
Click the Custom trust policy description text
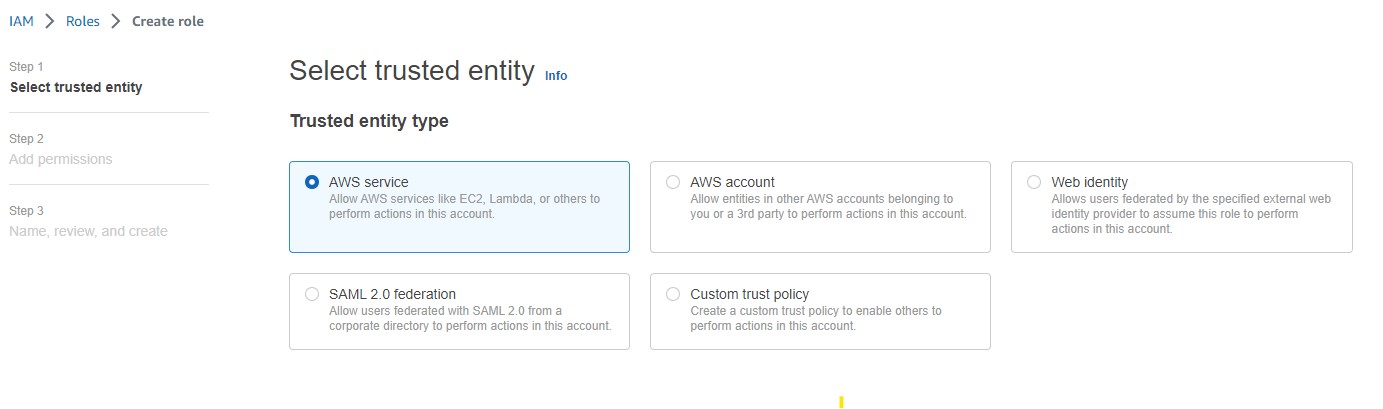pyautogui.click(x=815, y=318)
